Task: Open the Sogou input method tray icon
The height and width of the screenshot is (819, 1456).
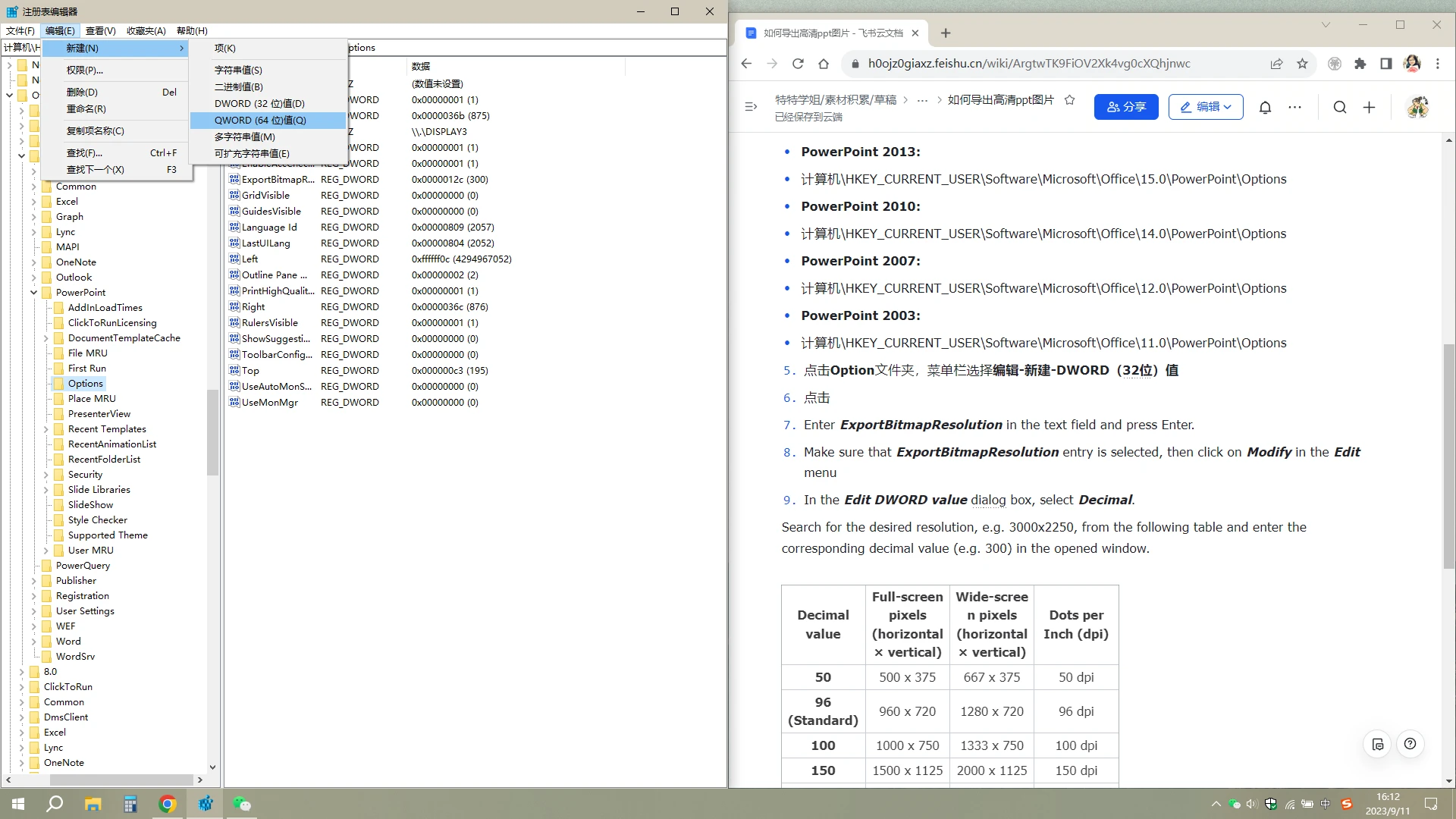Action: pyautogui.click(x=1346, y=804)
